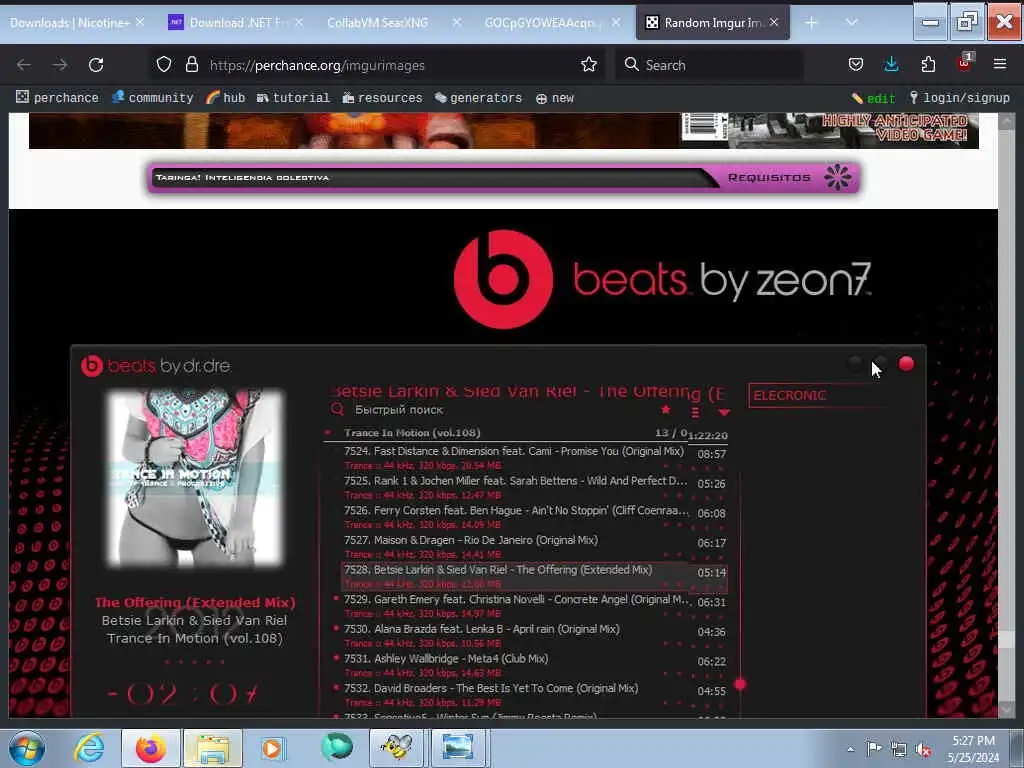Open the community link

point(153,98)
